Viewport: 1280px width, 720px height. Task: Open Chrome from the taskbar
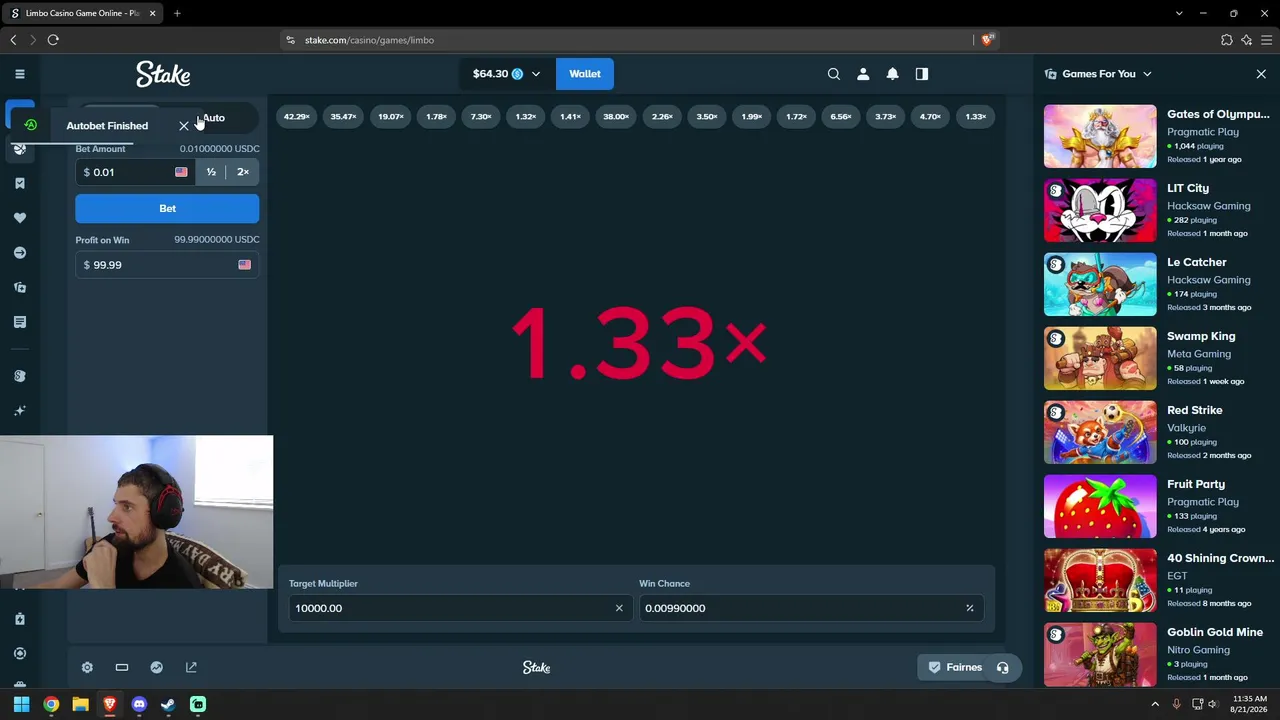pyautogui.click(x=51, y=704)
